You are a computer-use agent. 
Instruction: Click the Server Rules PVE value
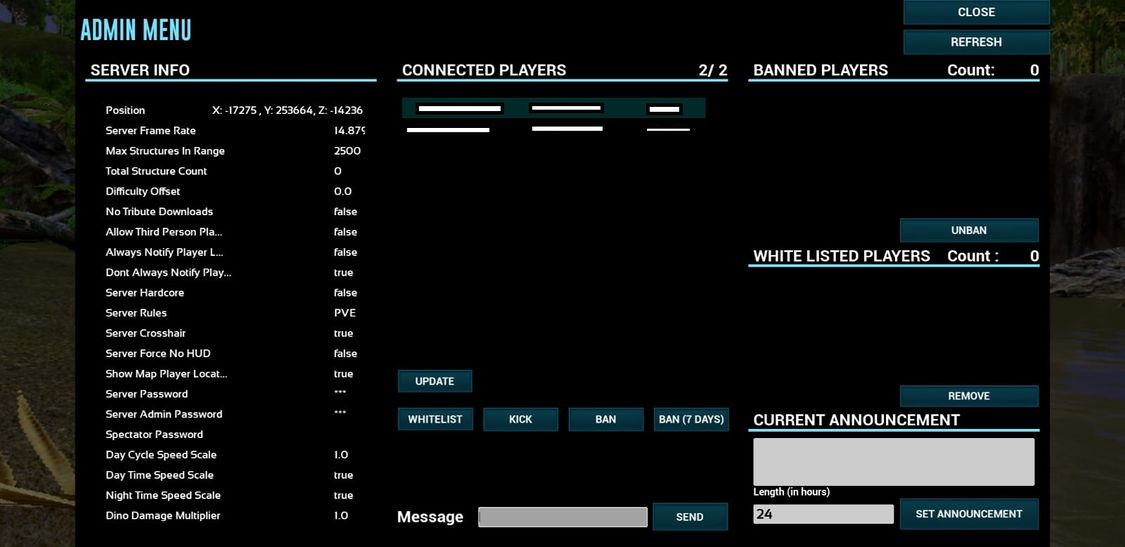[345, 313]
